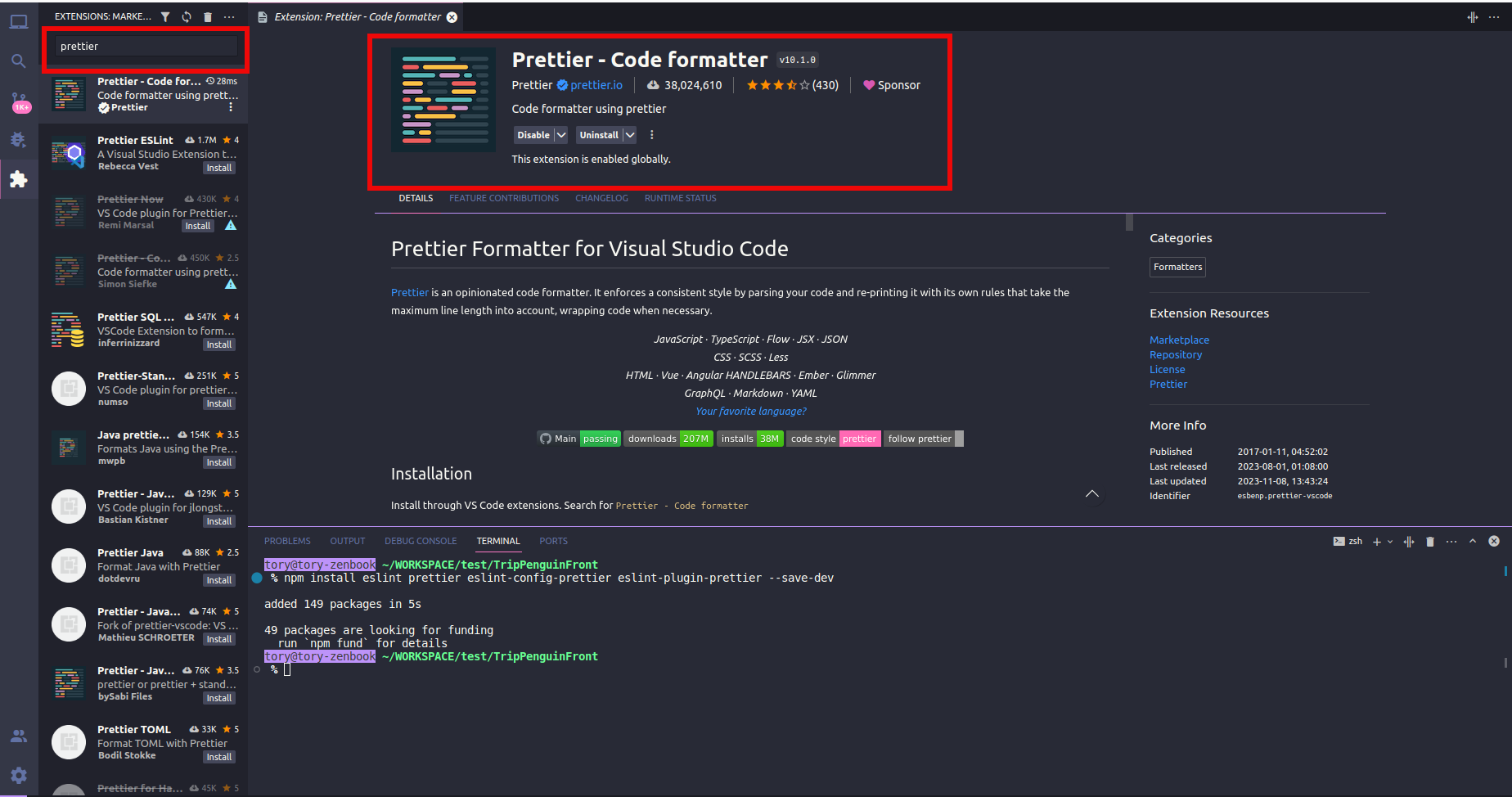The height and width of the screenshot is (797, 1512).
Task: Click the details pane vertical scrollbar
Action: 1129,222
